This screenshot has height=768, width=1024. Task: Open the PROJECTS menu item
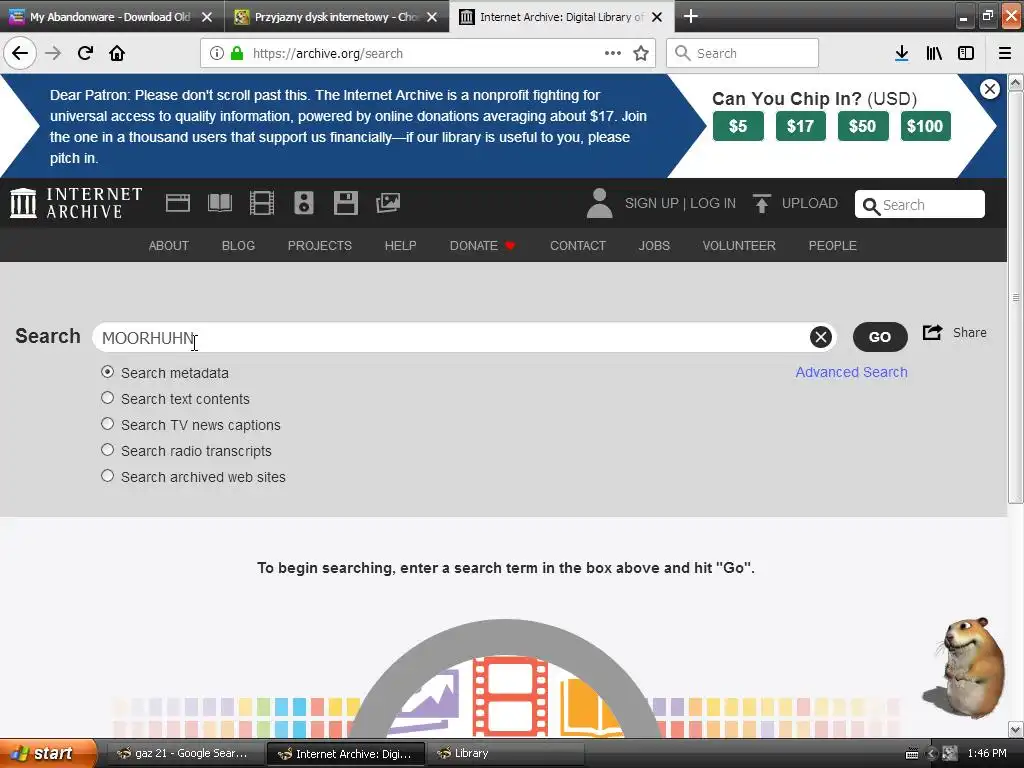[320, 246]
